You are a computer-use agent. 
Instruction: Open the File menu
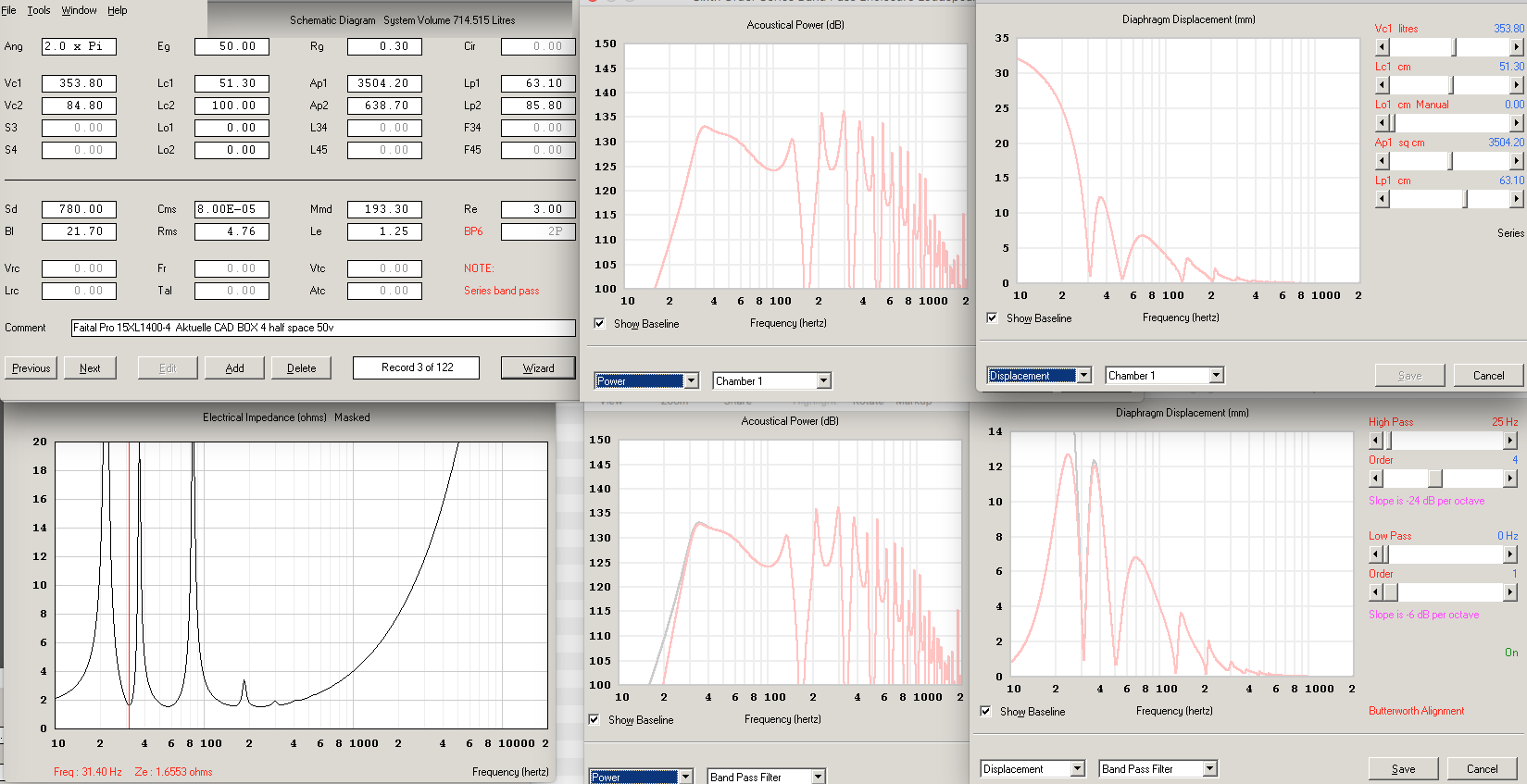point(8,10)
